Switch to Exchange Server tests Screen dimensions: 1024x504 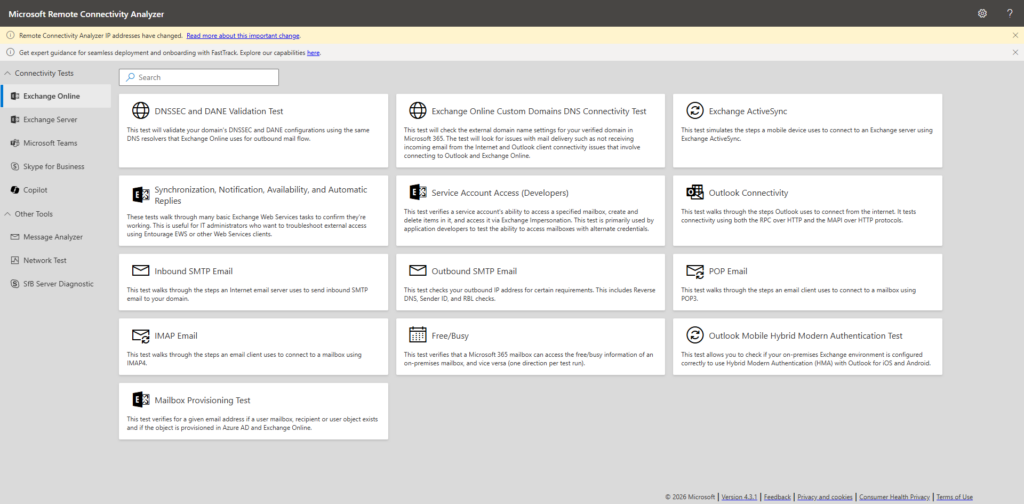52,120
